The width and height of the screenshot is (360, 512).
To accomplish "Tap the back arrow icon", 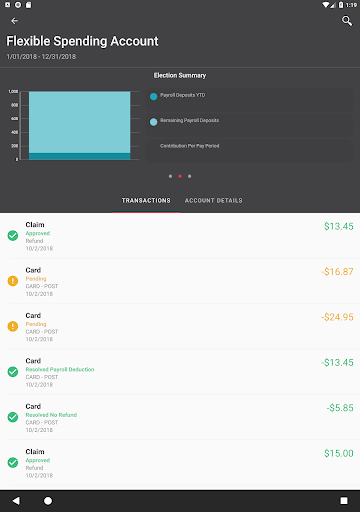I will point(14,21).
